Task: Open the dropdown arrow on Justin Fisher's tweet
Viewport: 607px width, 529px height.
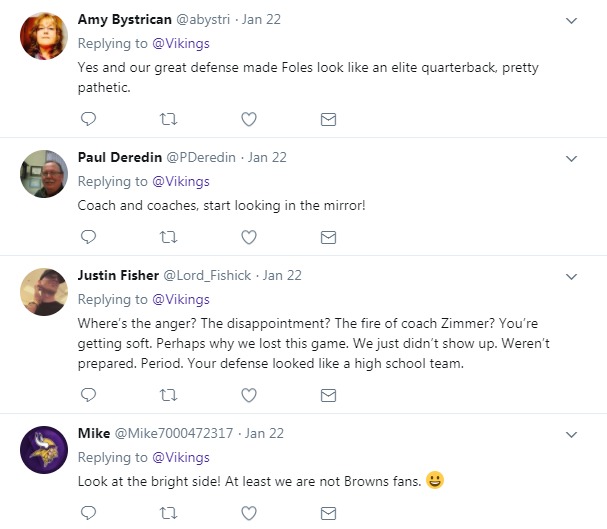Action: 572,276
